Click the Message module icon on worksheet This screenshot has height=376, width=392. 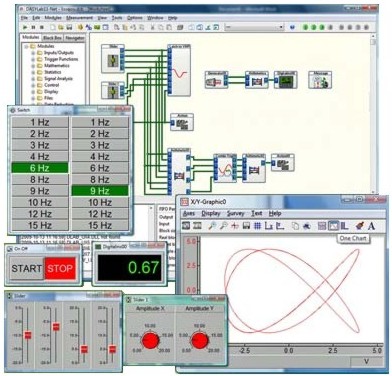coord(320,80)
